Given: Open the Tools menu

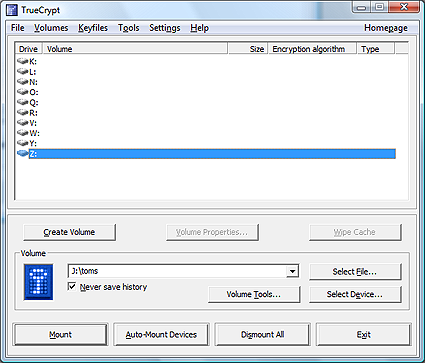Looking at the screenshot, I should 129,28.
